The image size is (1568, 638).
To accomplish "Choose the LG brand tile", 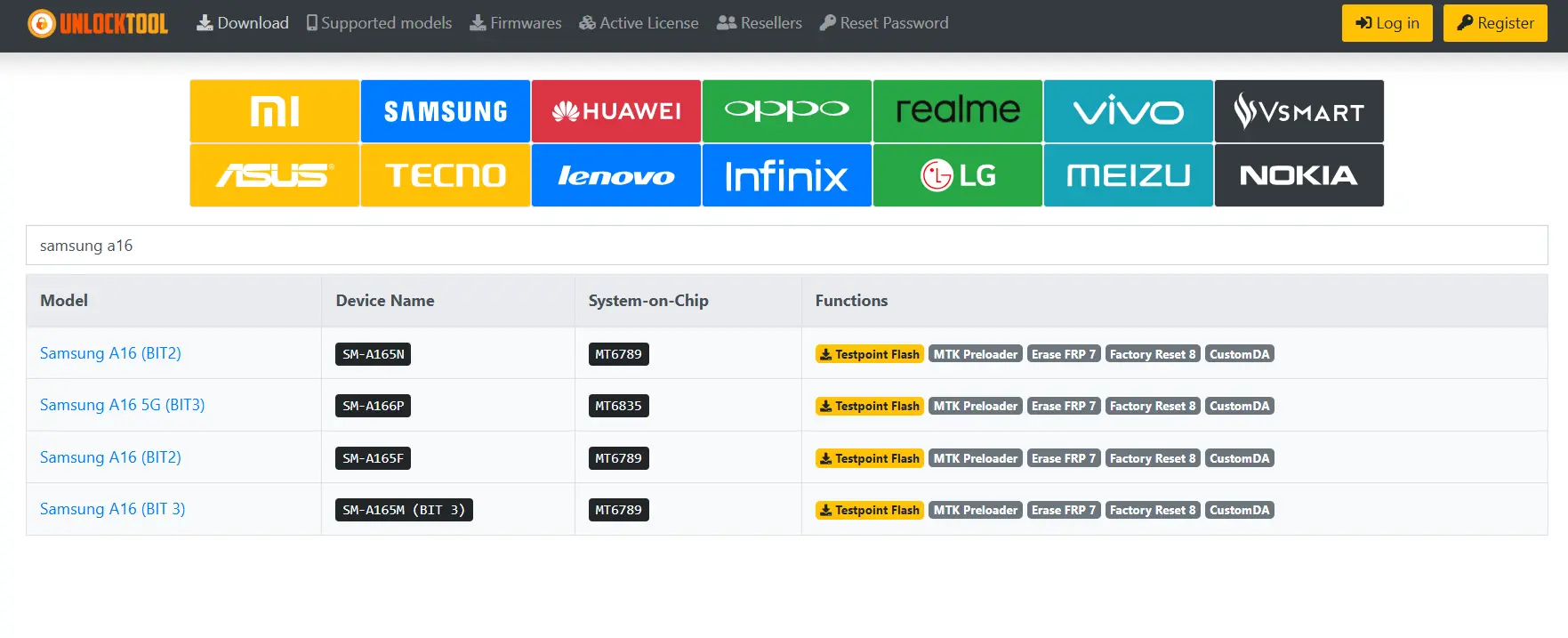I will (x=958, y=175).
